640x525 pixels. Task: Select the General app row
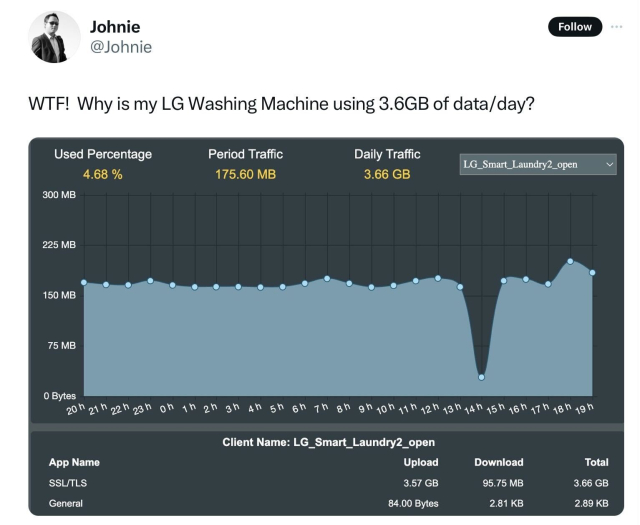pos(66,503)
